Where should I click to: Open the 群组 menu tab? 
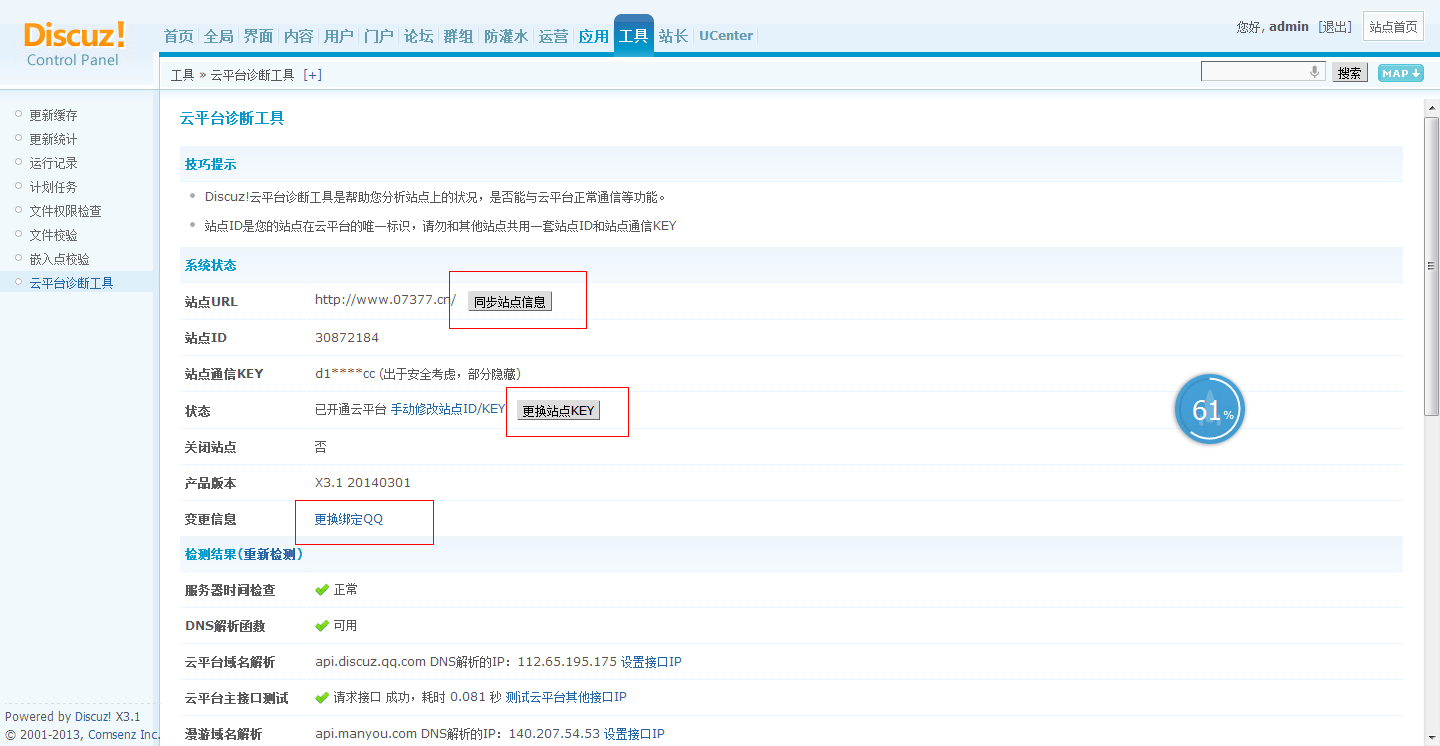click(458, 36)
